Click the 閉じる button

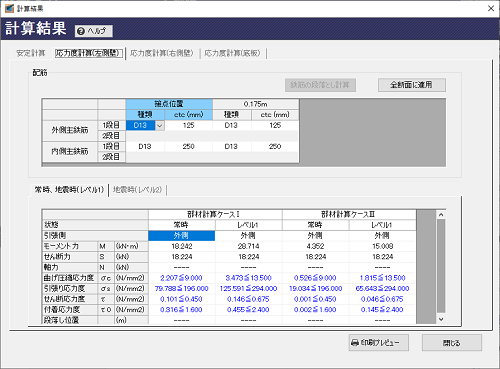(x=452, y=343)
